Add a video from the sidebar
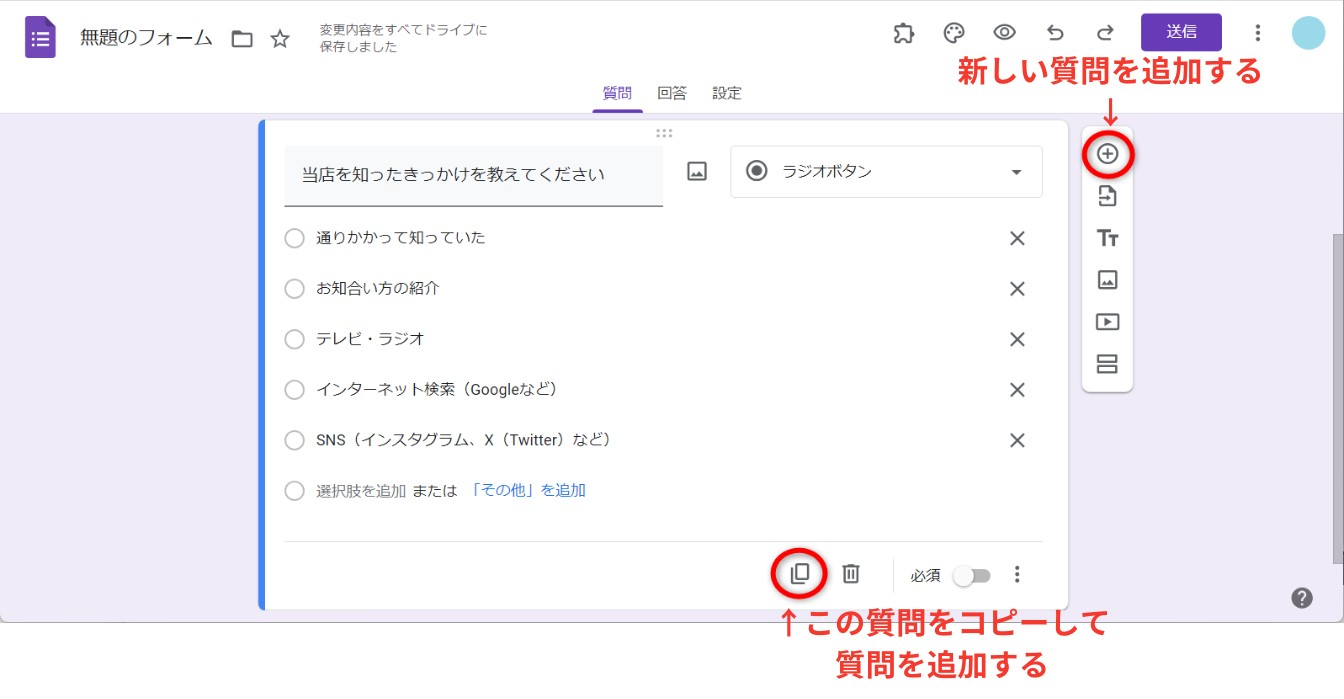 pyautogui.click(x=1107, y=322)
